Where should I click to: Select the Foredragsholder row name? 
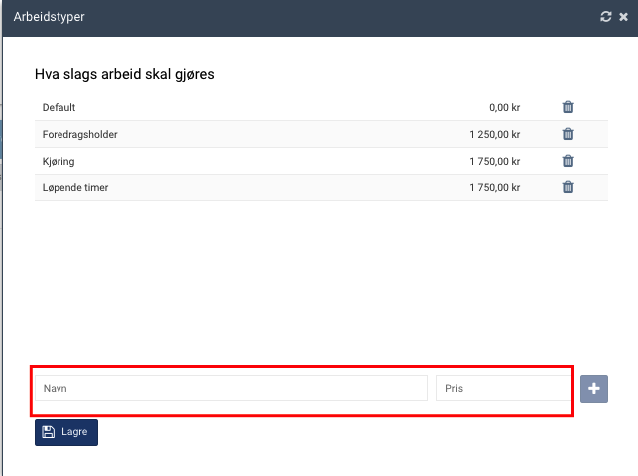[81, 134]
